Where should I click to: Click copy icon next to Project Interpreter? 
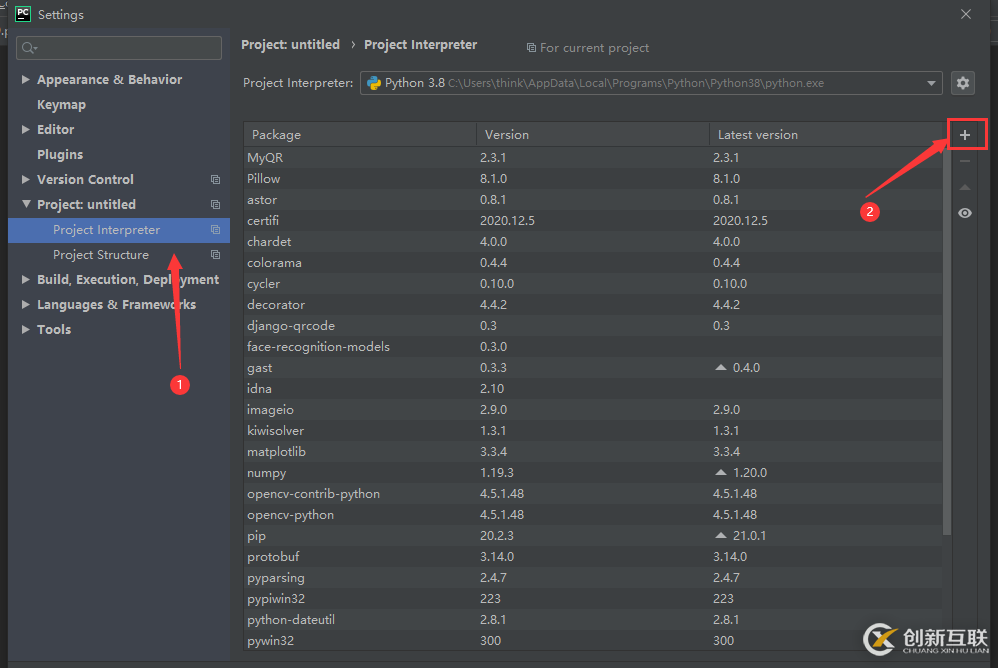point(215,230)
